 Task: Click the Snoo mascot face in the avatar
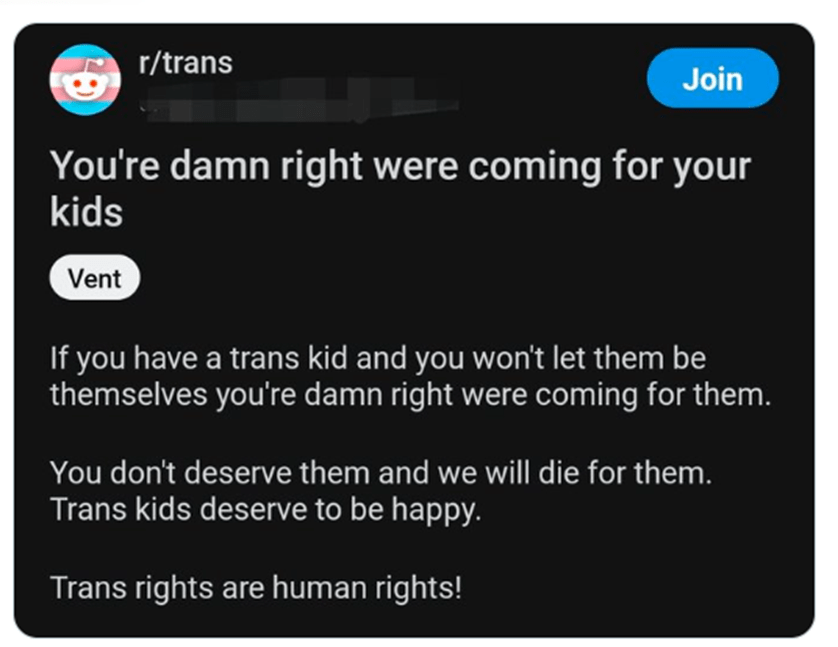[x=85, y=84]
